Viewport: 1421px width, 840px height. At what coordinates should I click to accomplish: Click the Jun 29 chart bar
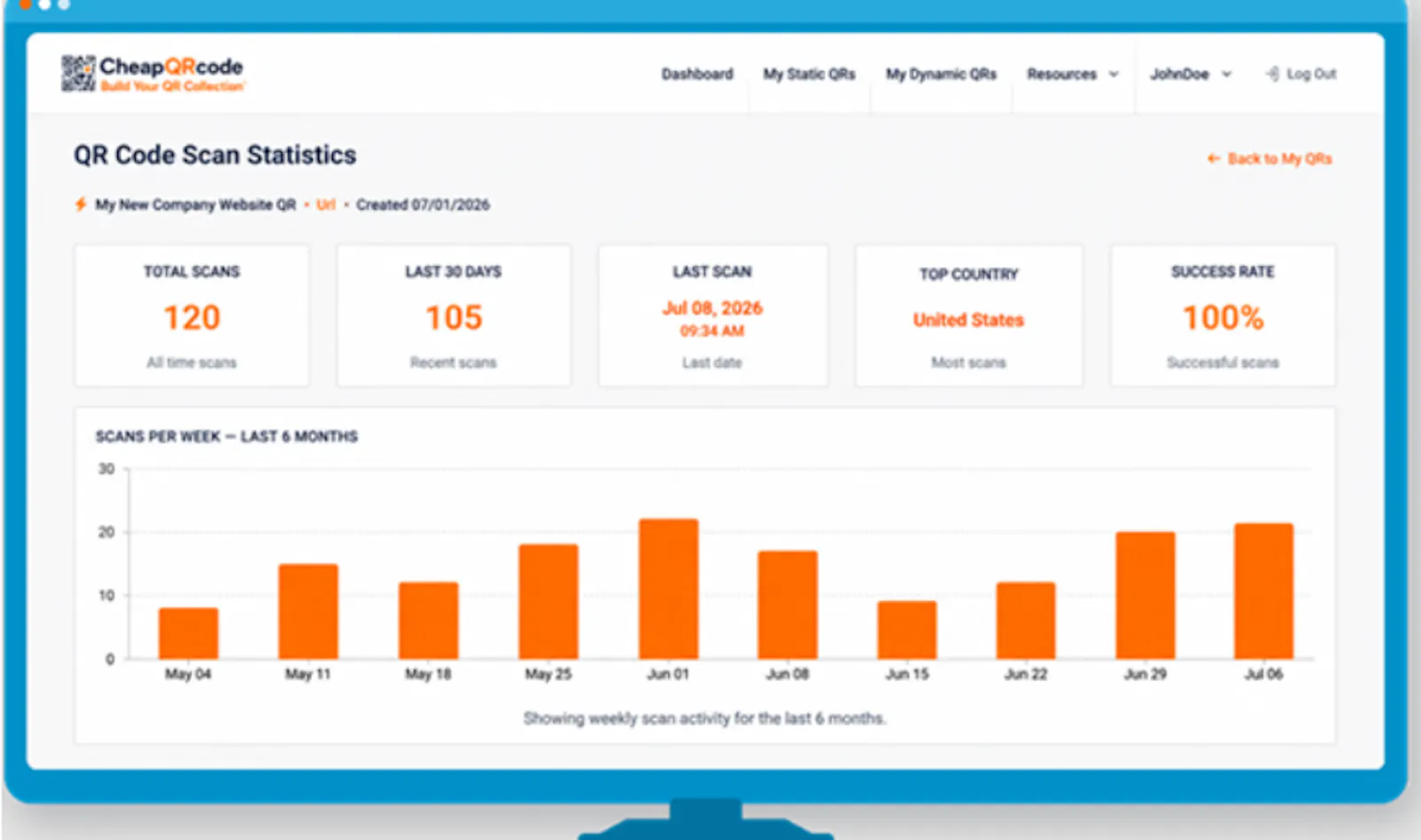point(1146,595)
